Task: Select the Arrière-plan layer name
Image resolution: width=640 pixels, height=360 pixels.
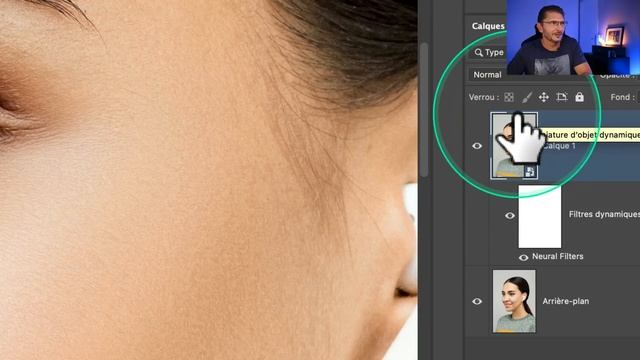Action: [x=565, y=301]
